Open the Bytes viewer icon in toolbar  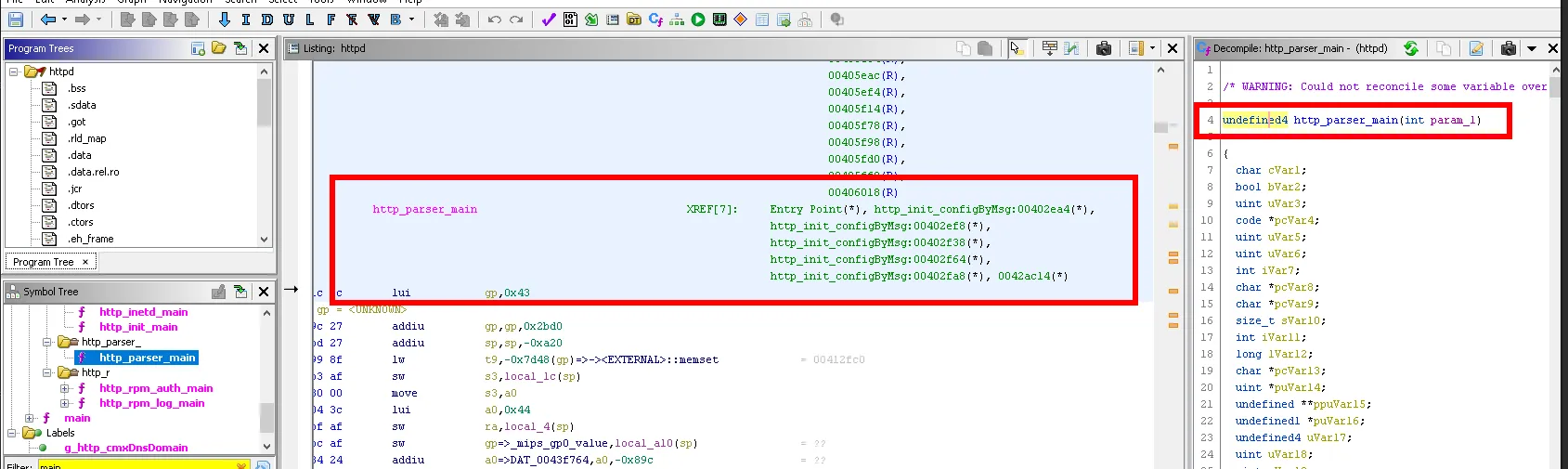570,20
